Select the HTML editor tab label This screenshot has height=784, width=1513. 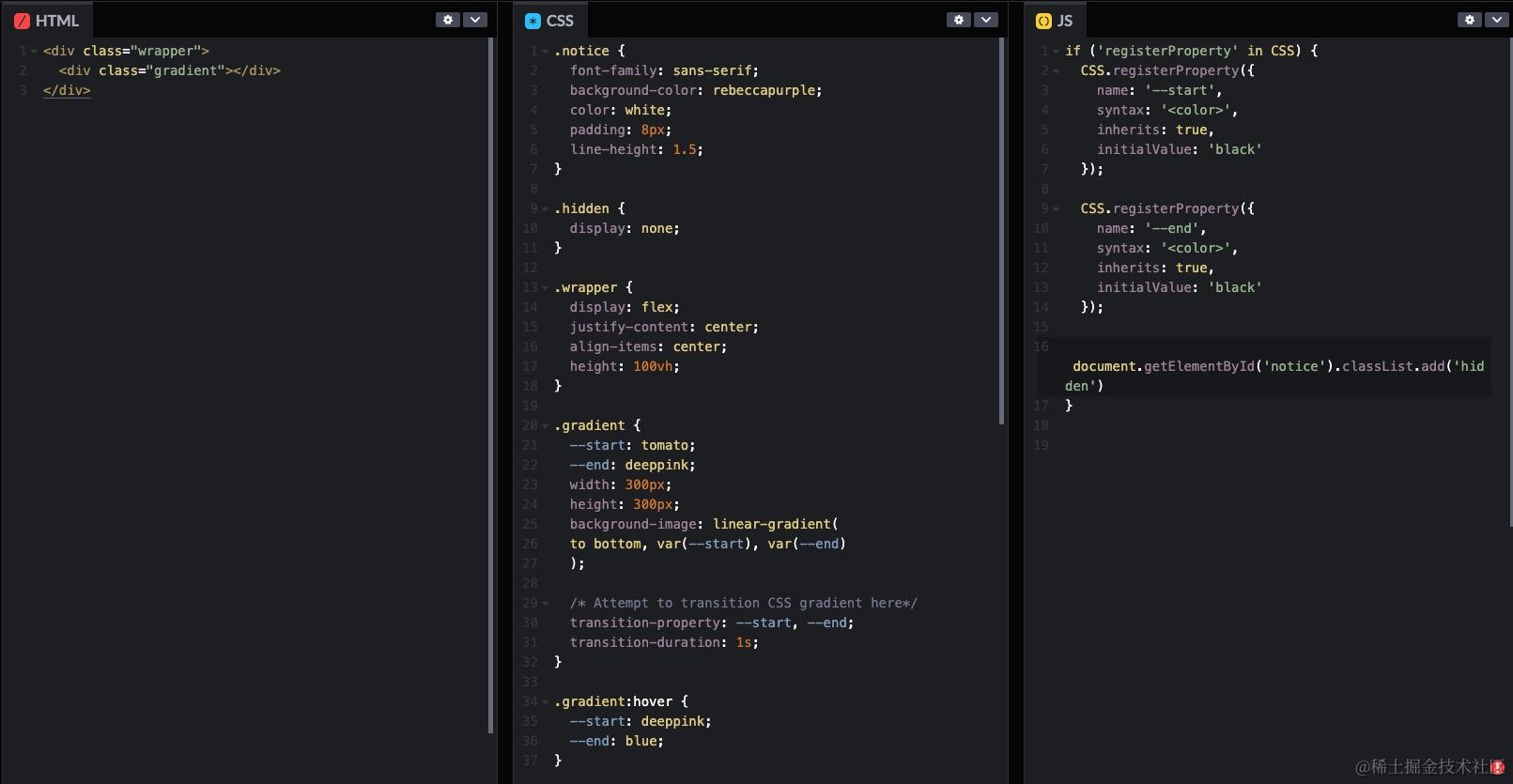coord(57,21)
